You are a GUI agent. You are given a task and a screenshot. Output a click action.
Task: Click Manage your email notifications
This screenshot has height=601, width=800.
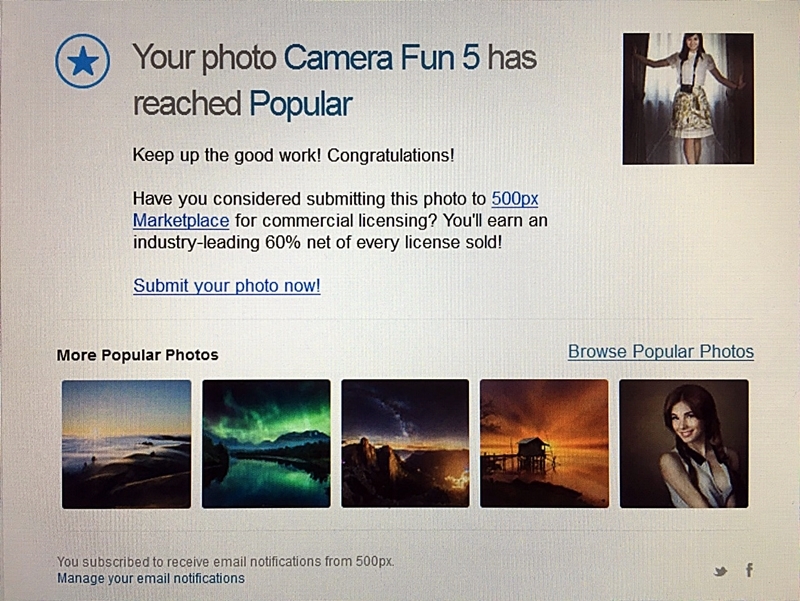(151, 579)
